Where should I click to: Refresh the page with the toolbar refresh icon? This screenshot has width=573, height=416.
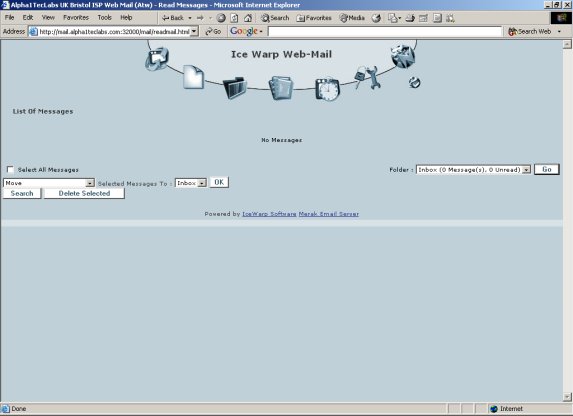[234, 18]
